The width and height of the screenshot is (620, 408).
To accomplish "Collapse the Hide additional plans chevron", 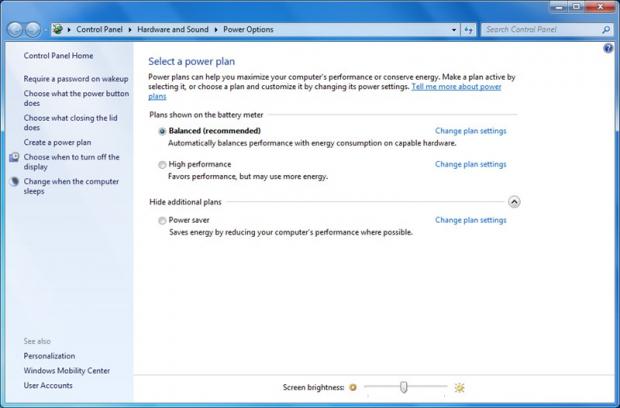I will tap(514, 201).
